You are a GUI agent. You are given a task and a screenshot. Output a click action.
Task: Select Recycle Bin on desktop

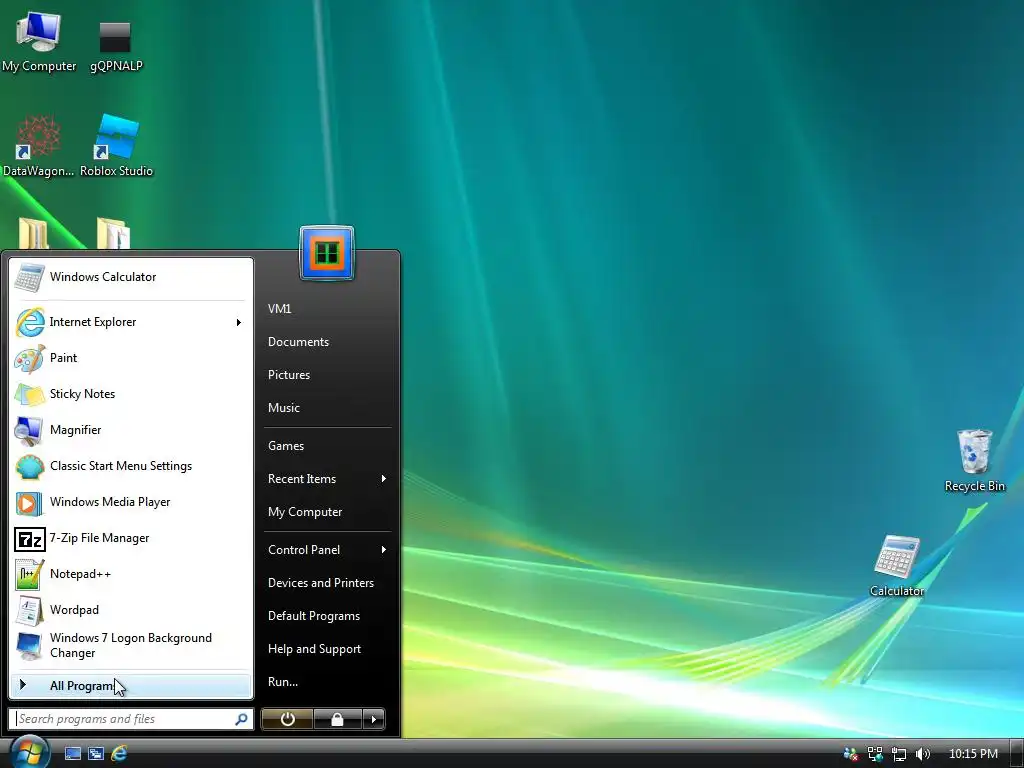coord(974,461)
